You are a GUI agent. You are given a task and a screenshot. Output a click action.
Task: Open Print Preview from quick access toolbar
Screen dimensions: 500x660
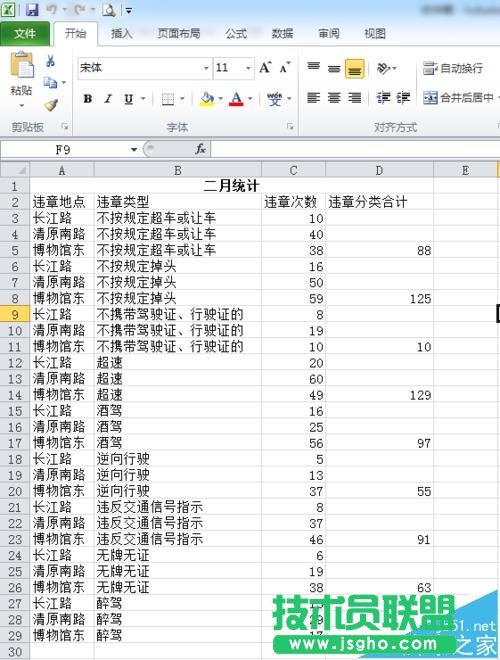(109, 9)
